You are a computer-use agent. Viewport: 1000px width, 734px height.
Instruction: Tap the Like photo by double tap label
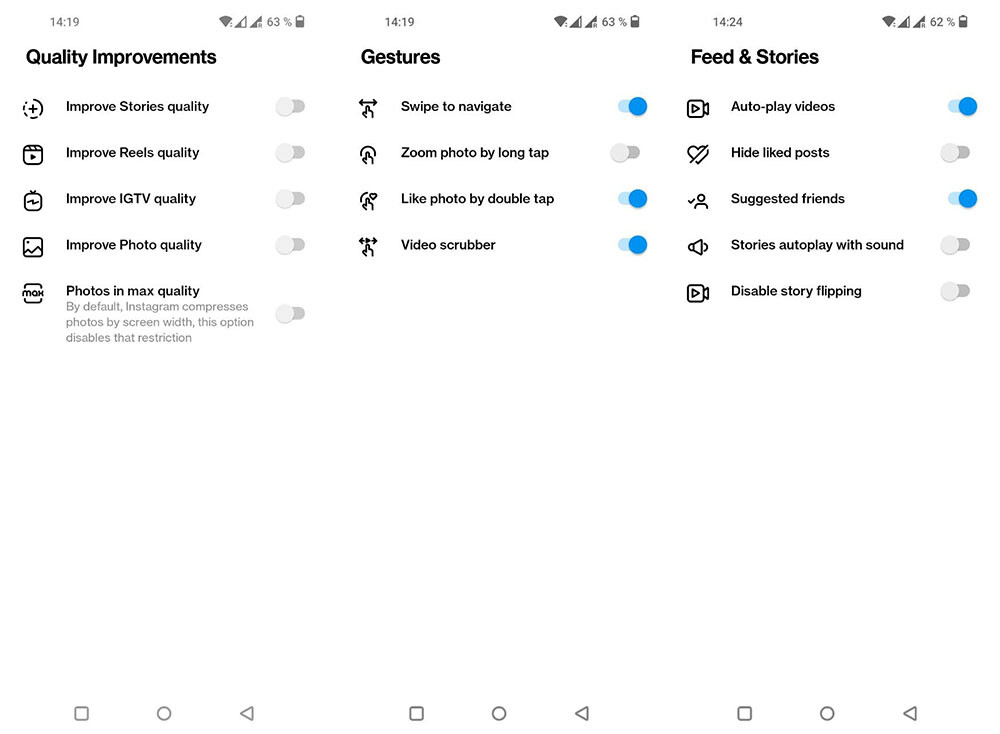click(x=477, y=199)
